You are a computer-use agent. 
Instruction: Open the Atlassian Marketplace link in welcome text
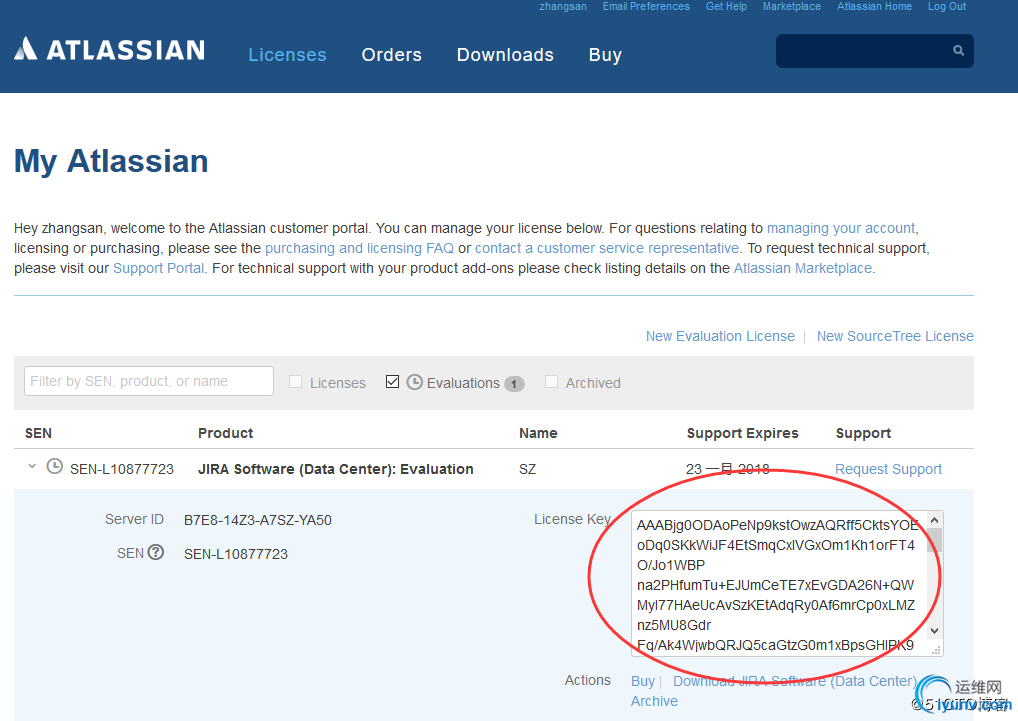[x=802, y=269]
